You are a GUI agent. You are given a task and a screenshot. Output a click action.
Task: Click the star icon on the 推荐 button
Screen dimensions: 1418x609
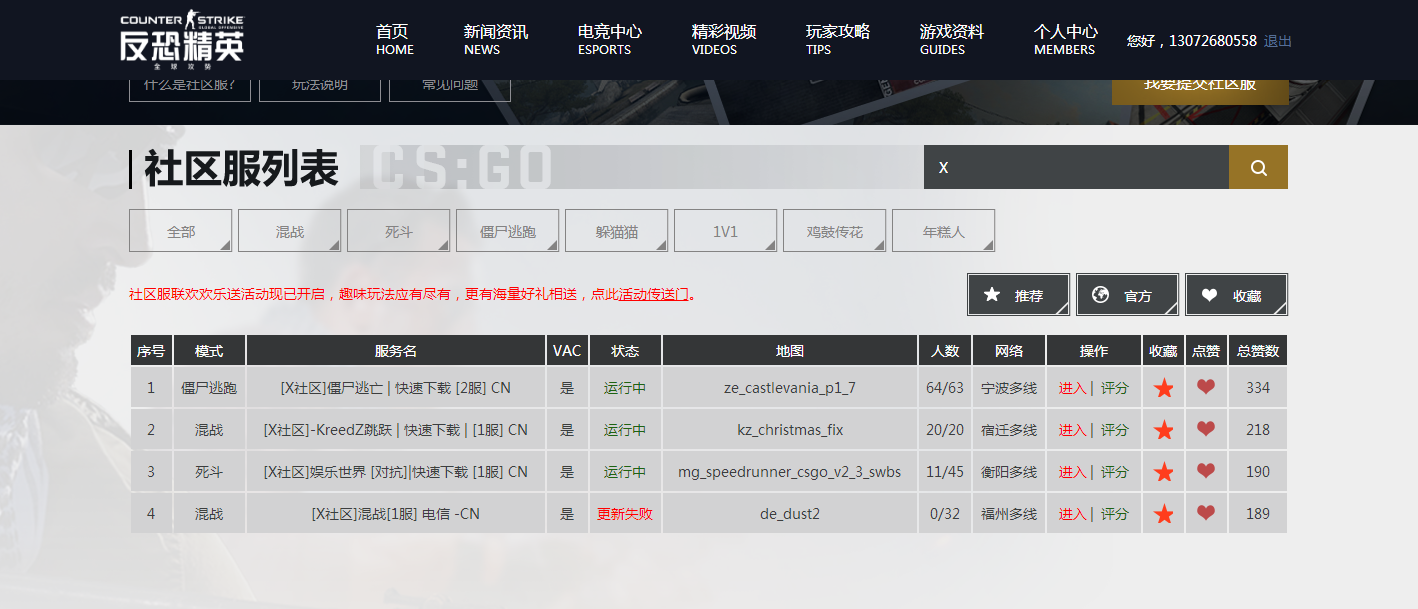point(992,294)
